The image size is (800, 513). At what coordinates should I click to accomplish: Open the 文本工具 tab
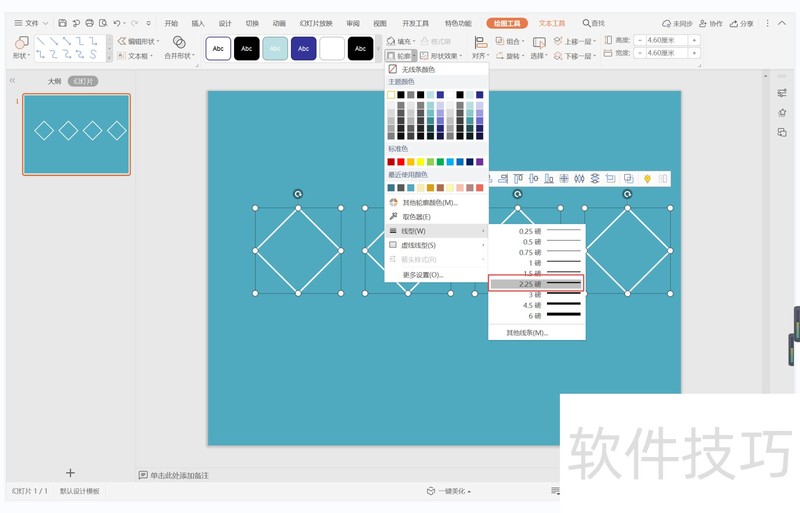tap(551, 23)
